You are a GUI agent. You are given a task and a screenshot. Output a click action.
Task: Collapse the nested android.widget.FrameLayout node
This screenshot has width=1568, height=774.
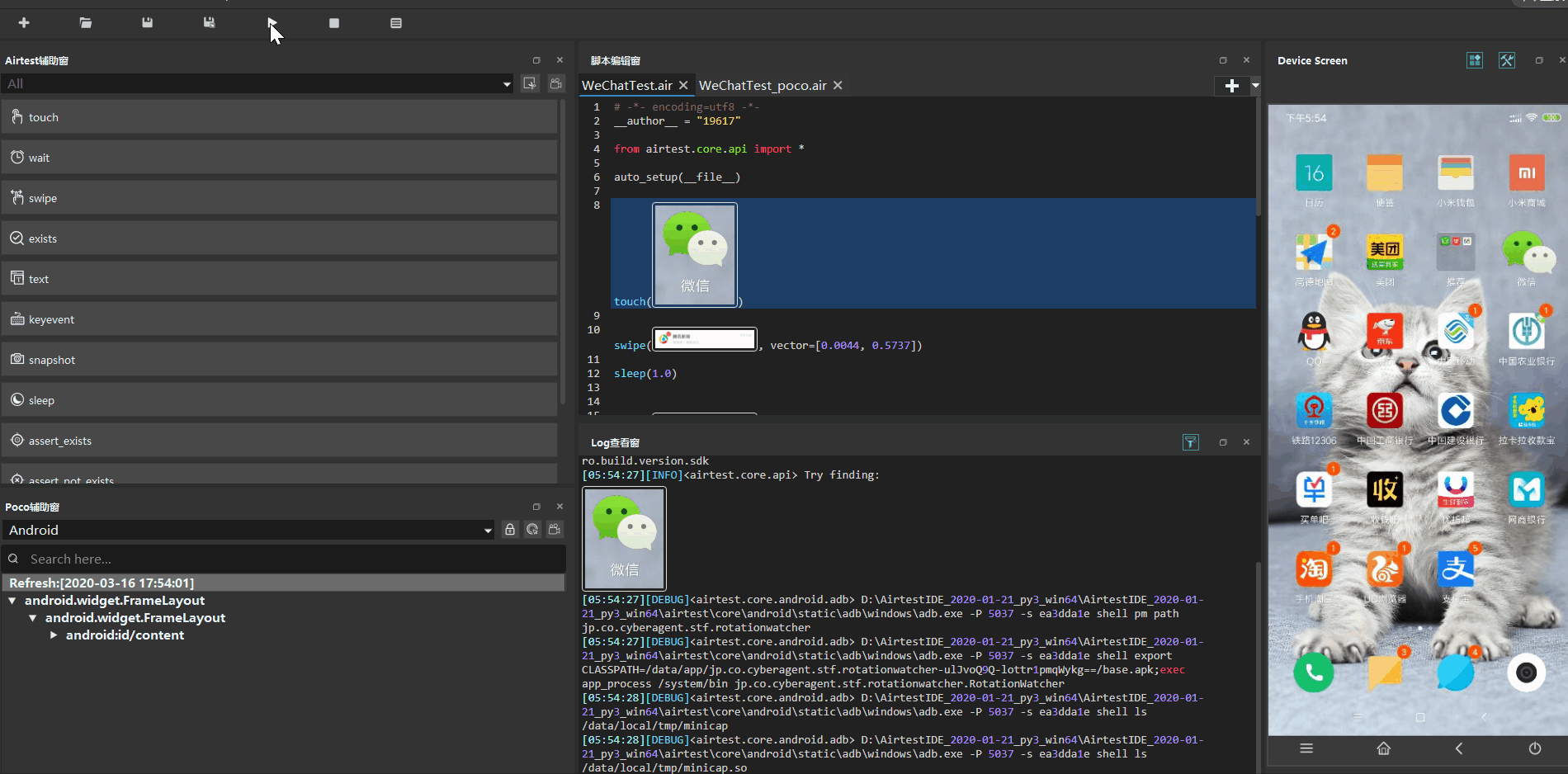click(33, 618)
